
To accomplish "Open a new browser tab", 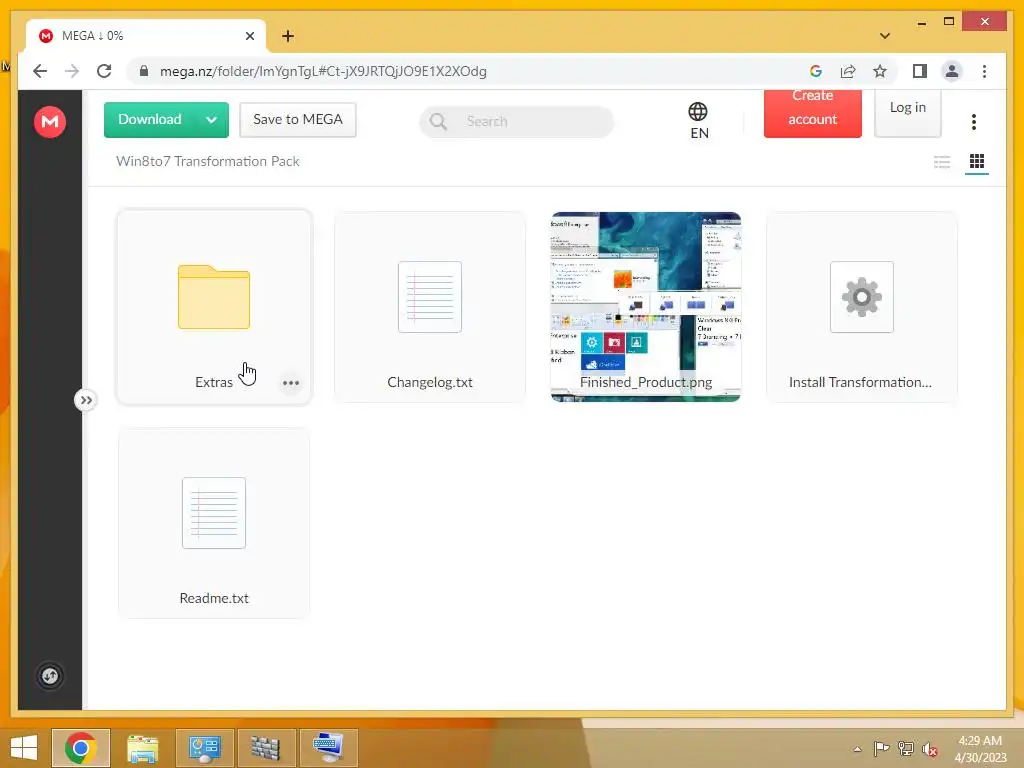I will point(288,36).
